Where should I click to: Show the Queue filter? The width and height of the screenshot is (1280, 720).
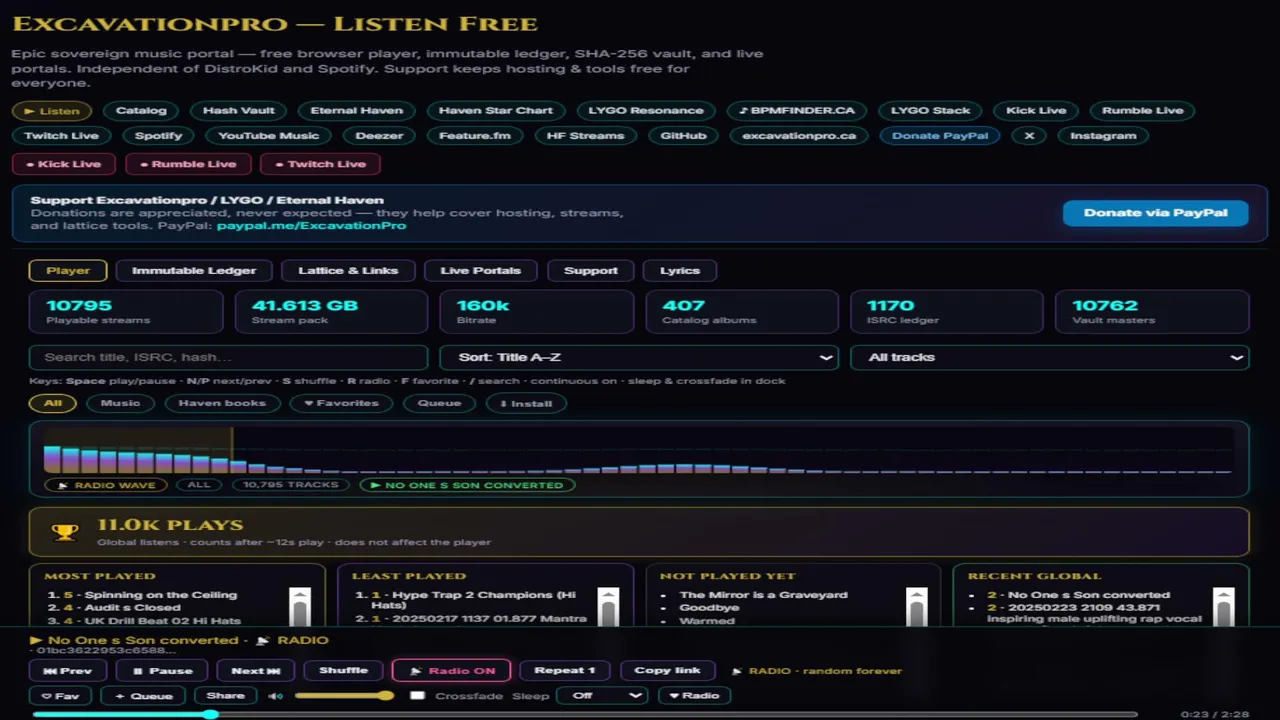click(x=439, y=403)
